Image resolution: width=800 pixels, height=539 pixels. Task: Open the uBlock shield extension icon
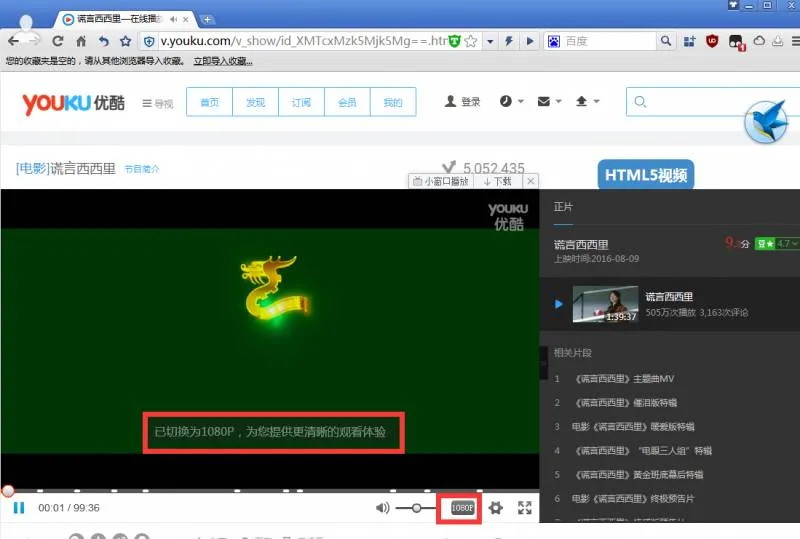point(712,41)
